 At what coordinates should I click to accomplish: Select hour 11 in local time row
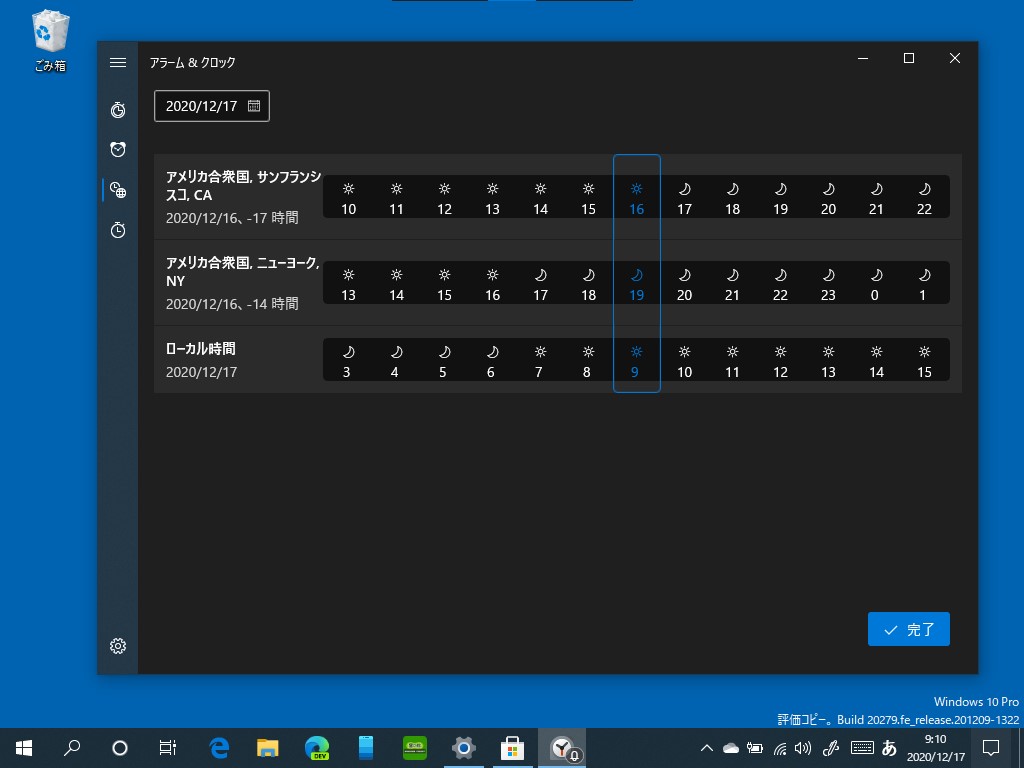coord(733,362)
